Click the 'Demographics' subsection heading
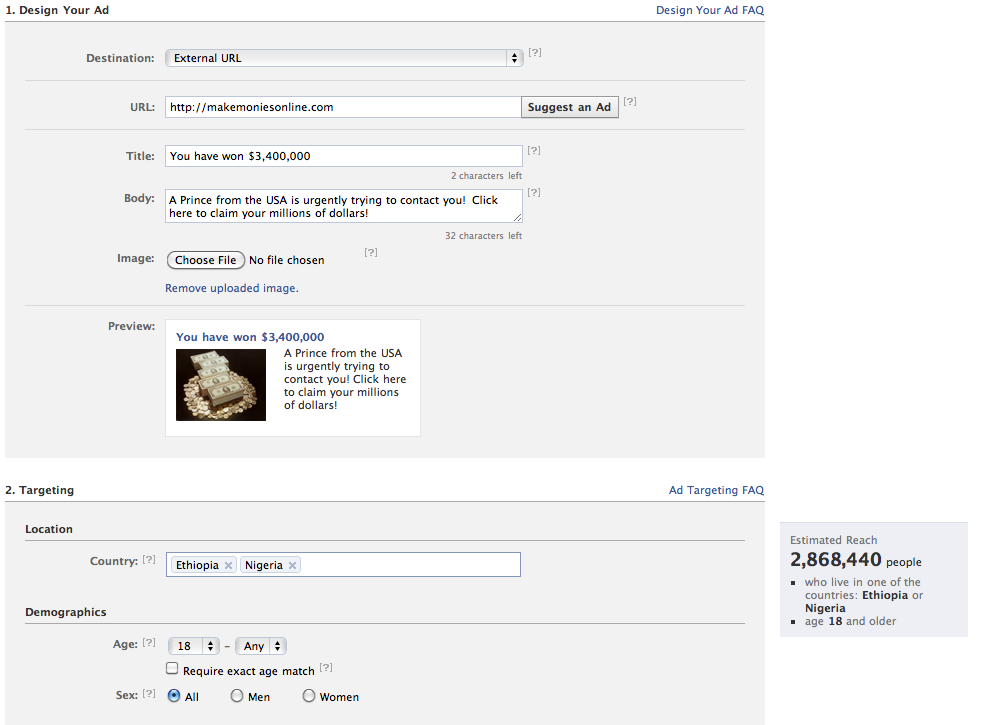The height and width of the screenshot is (725, 986). click(65, 612)
